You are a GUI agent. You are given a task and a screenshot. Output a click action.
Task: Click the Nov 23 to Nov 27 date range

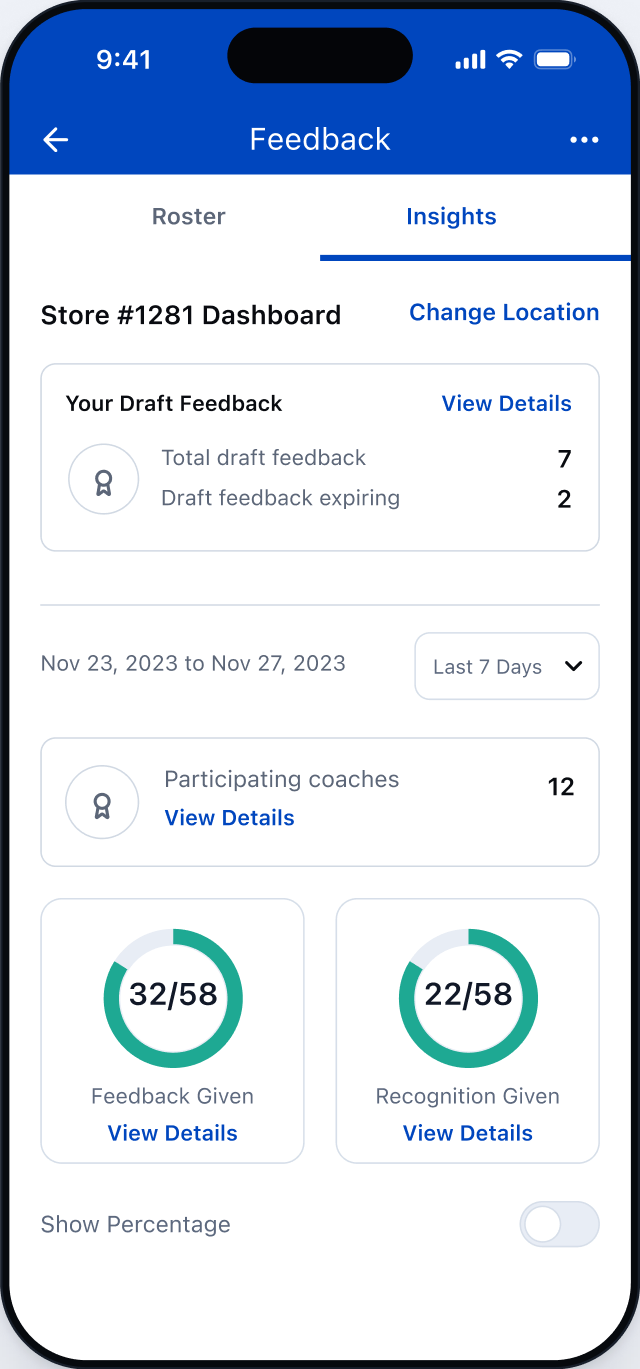pyautogui.click(x=193, y=664)
